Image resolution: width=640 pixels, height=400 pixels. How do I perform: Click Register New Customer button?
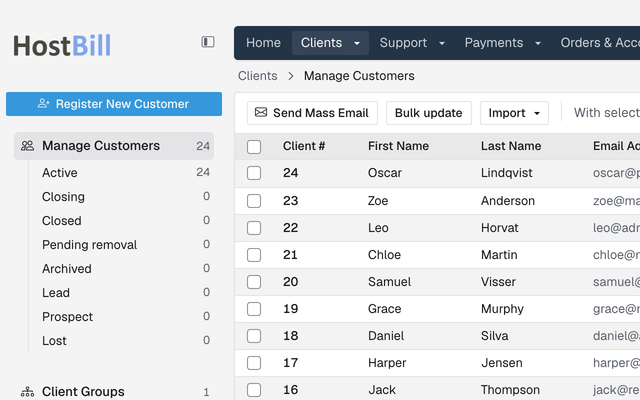(x=114, y=104)
